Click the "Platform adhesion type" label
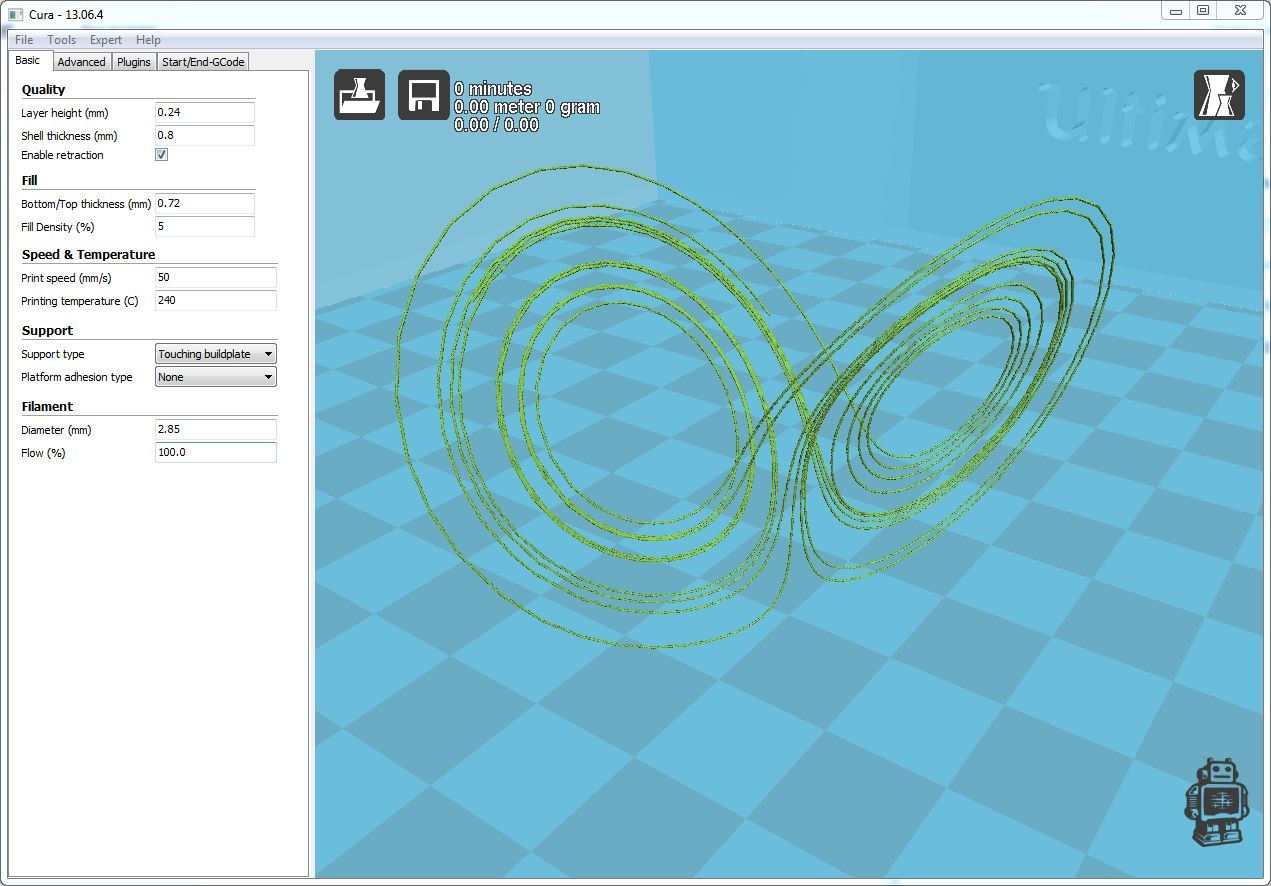Screen dimensions: 1271x886 click(77, 377)
